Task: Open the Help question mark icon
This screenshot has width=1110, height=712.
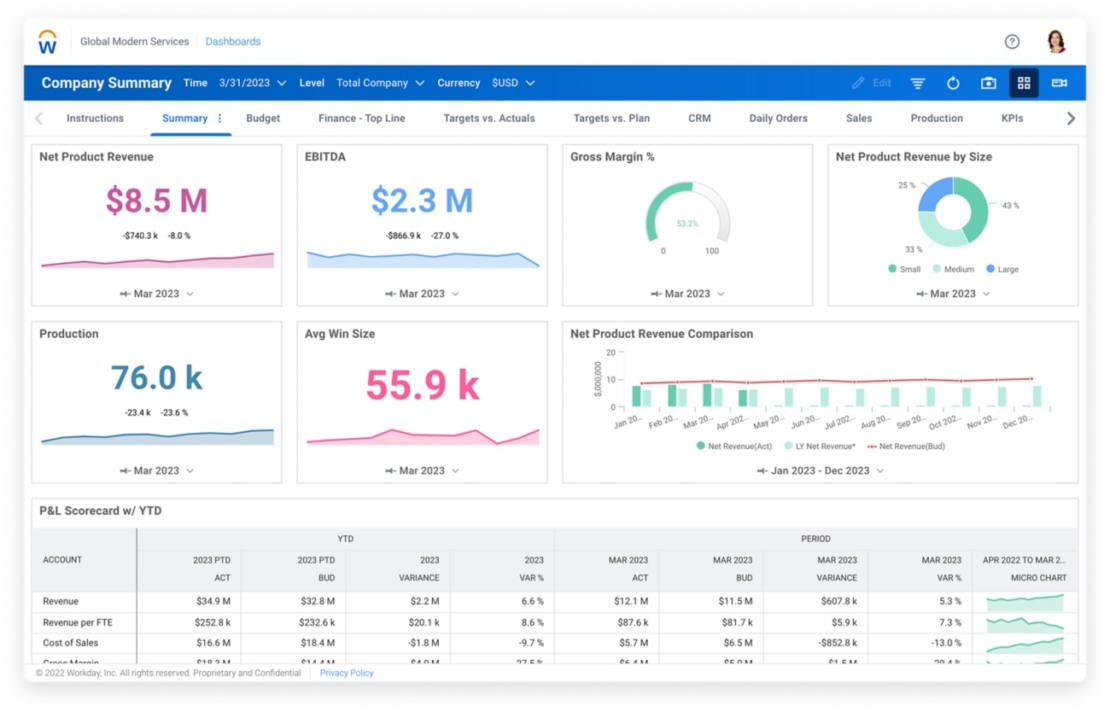Action: pos(1012,41)
